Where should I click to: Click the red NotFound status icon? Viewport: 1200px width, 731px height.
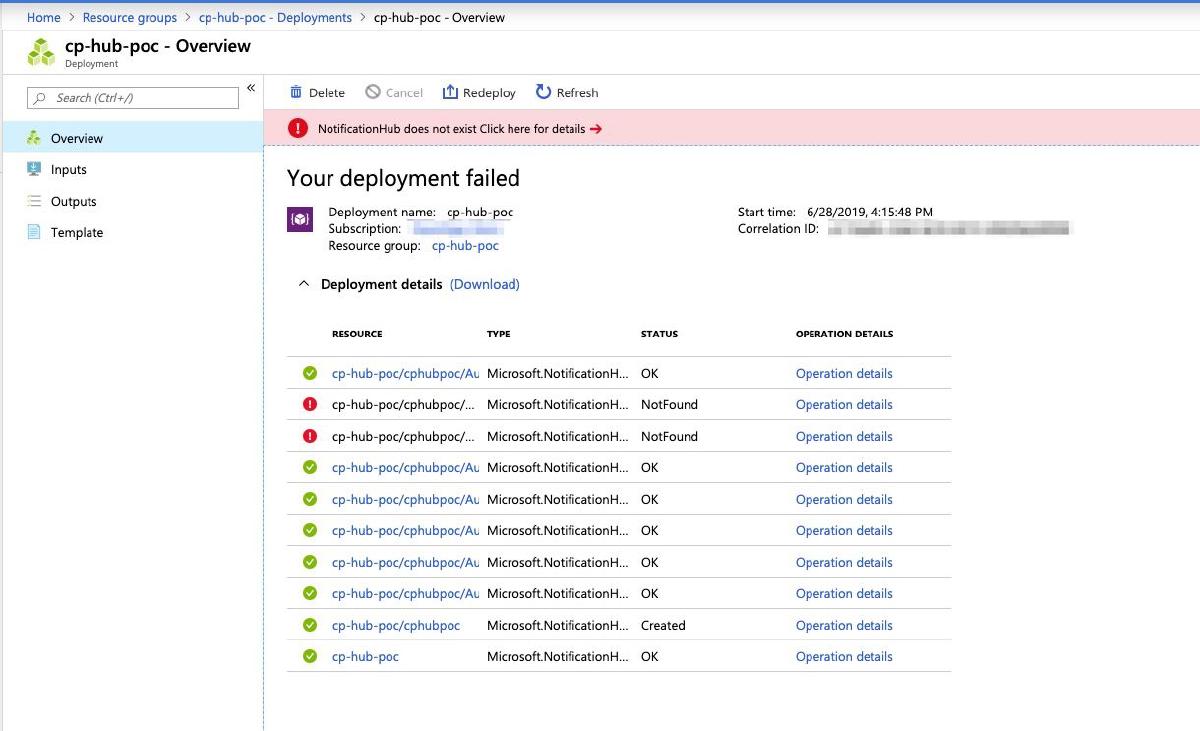coord(311,404)
